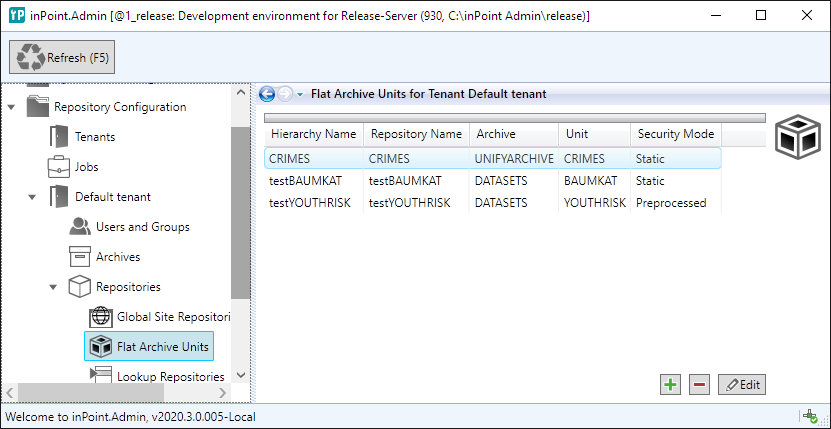
Task: Select the Default tenant tree item
Action: click(x=113, y=197)
